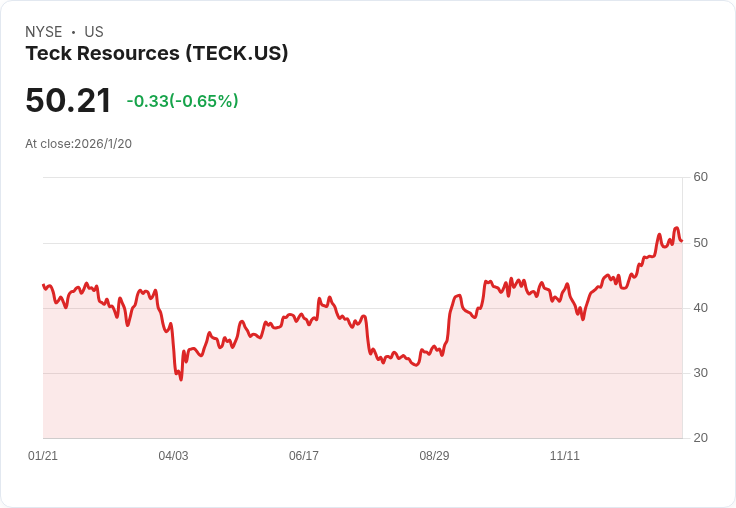Select the 06/17 date on x-axis

(304, 456)
